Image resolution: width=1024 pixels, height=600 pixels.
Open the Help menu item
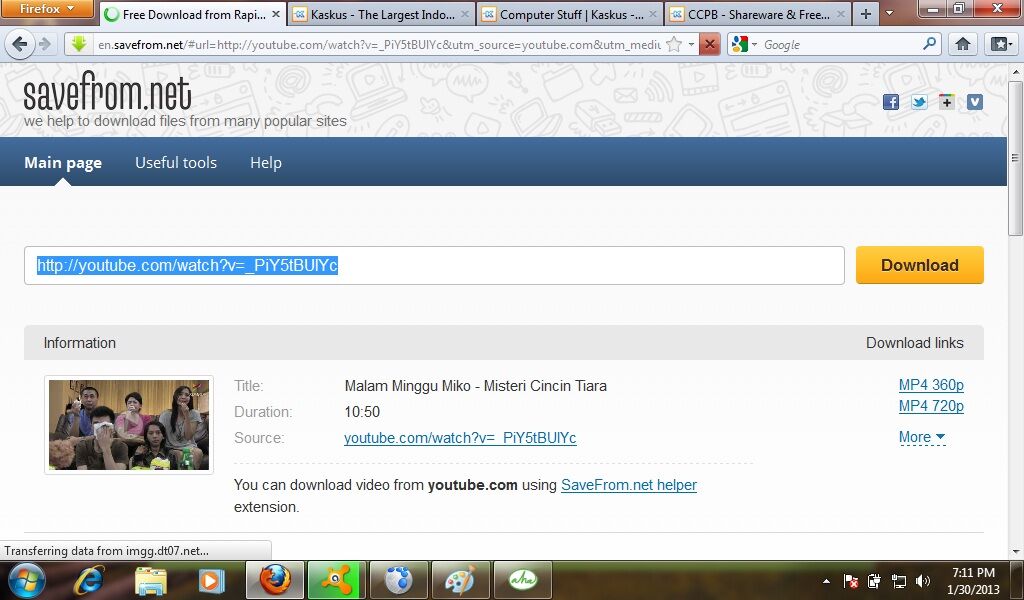tap(266, 163)
